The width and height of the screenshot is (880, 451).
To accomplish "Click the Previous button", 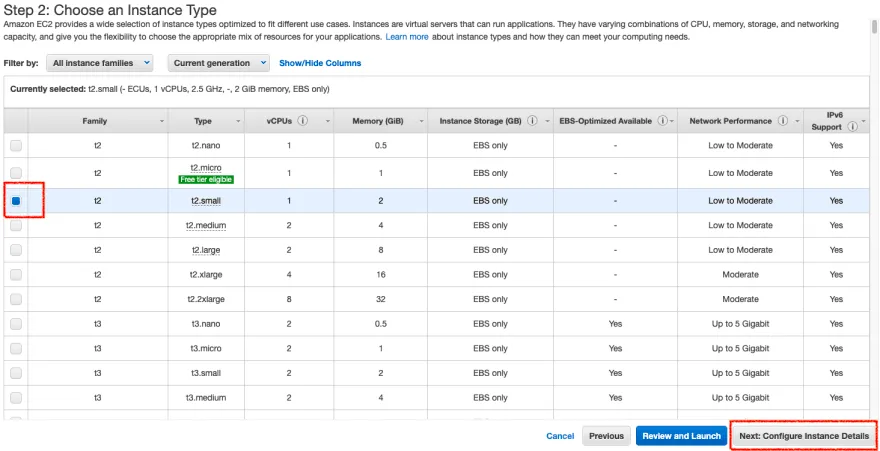I will [606, 436].
